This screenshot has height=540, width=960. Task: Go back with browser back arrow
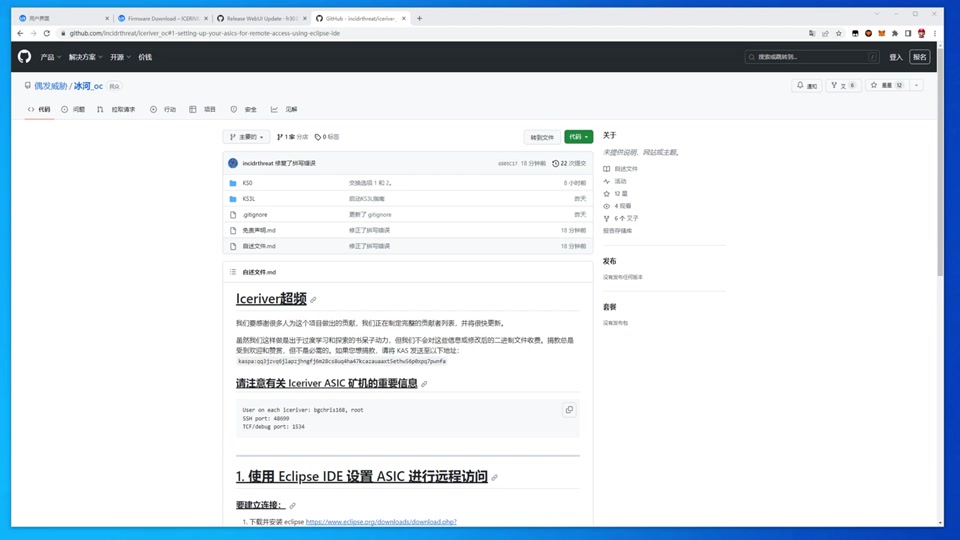click(x=20, y=33)
